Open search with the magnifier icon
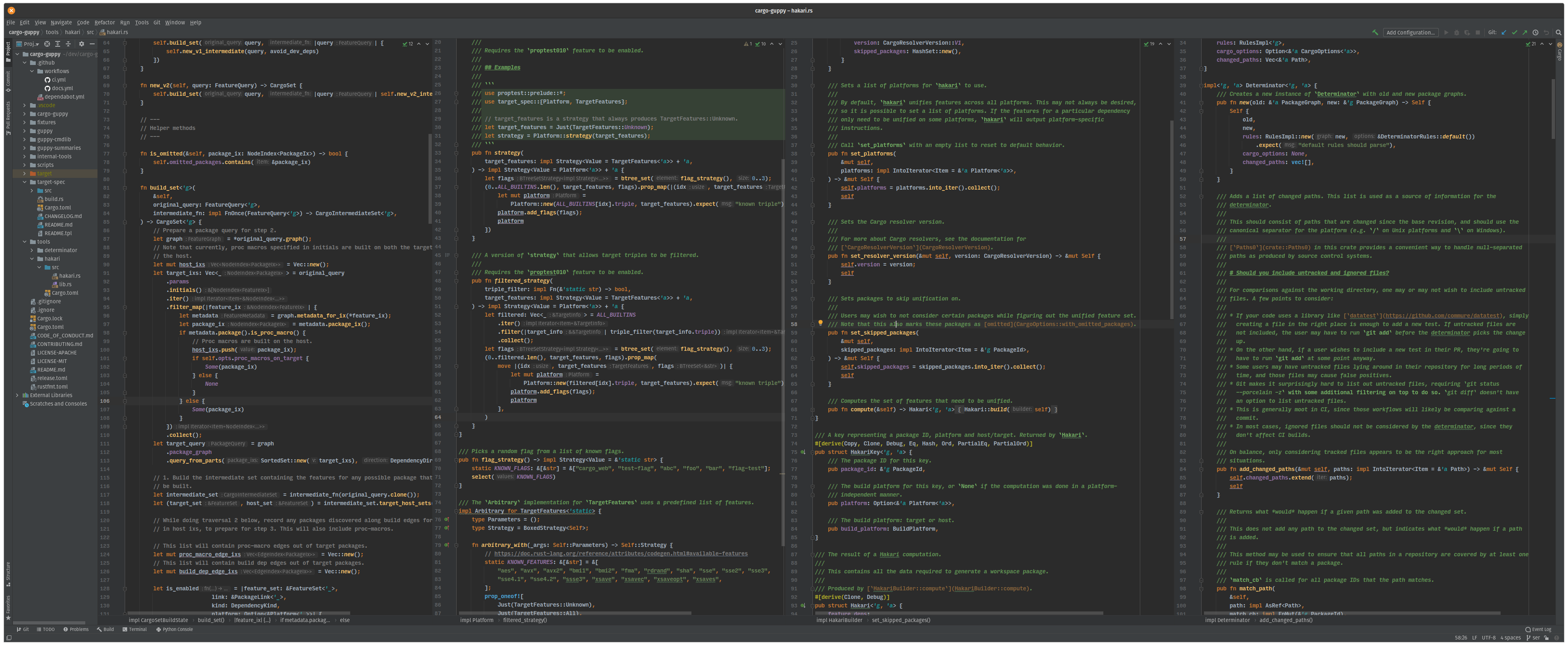Viewport: 1568px width, 646px height. [1558, 33]
